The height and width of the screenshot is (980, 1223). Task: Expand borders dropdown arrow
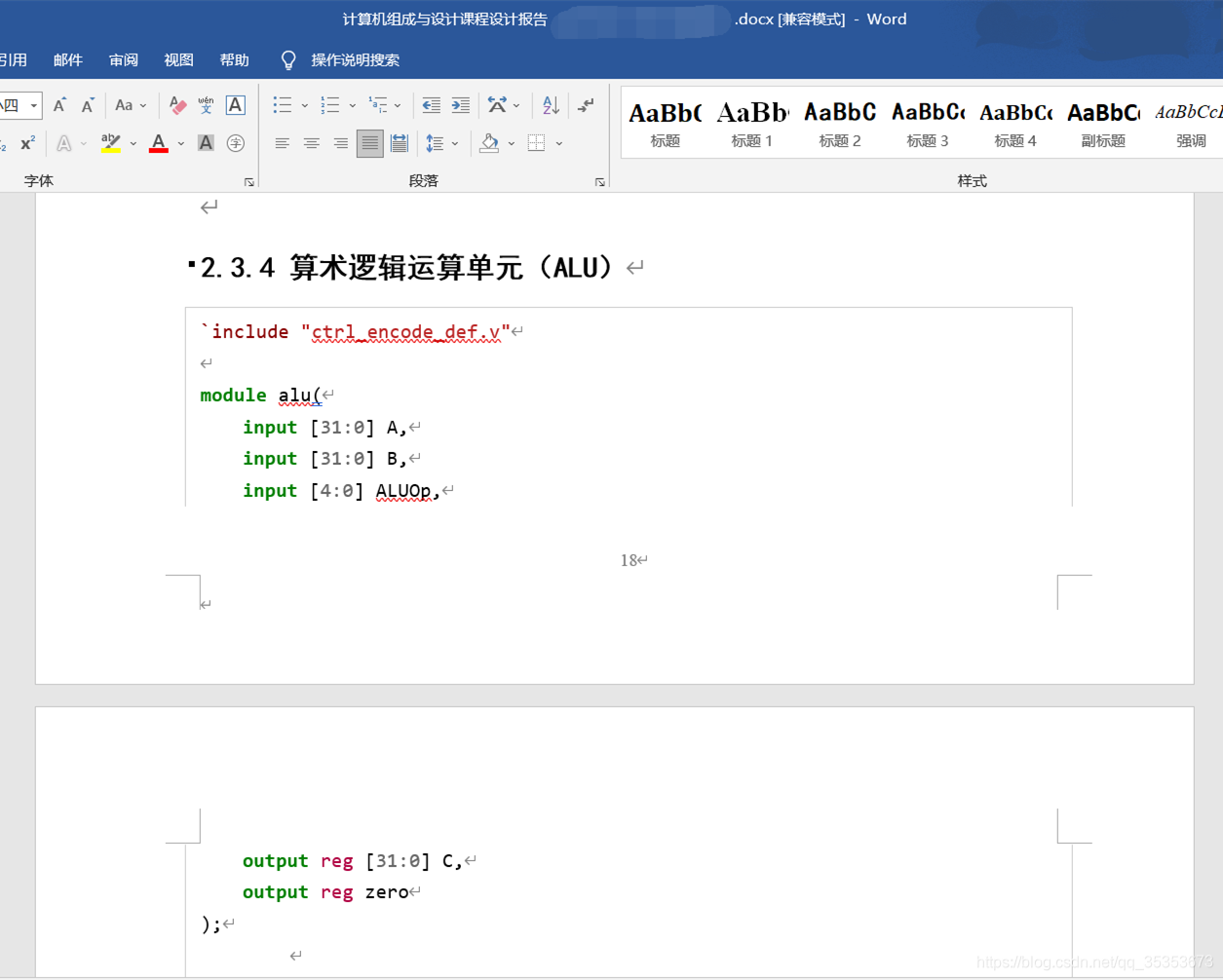tap(559, 143)
